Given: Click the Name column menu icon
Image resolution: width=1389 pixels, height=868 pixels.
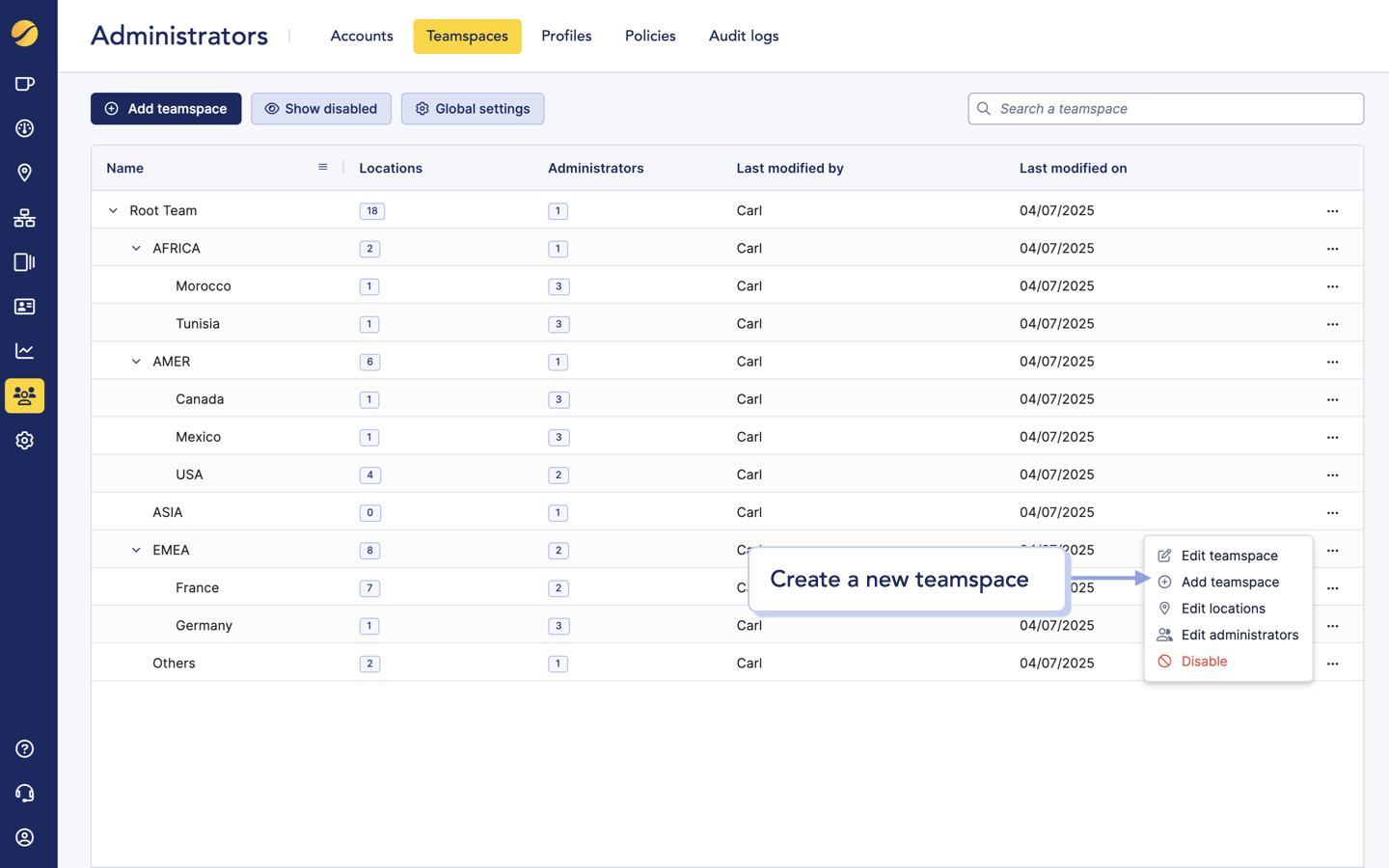Looking at the screenshot, I should tap(323, 168).
